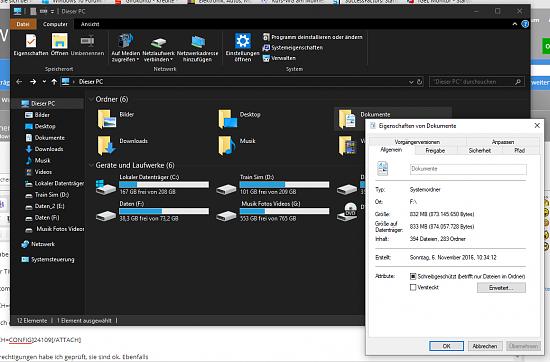Select Lokaler Datenträger (C:) drive icon
This screenshot has width=550, height=362.
click(106, 187)
